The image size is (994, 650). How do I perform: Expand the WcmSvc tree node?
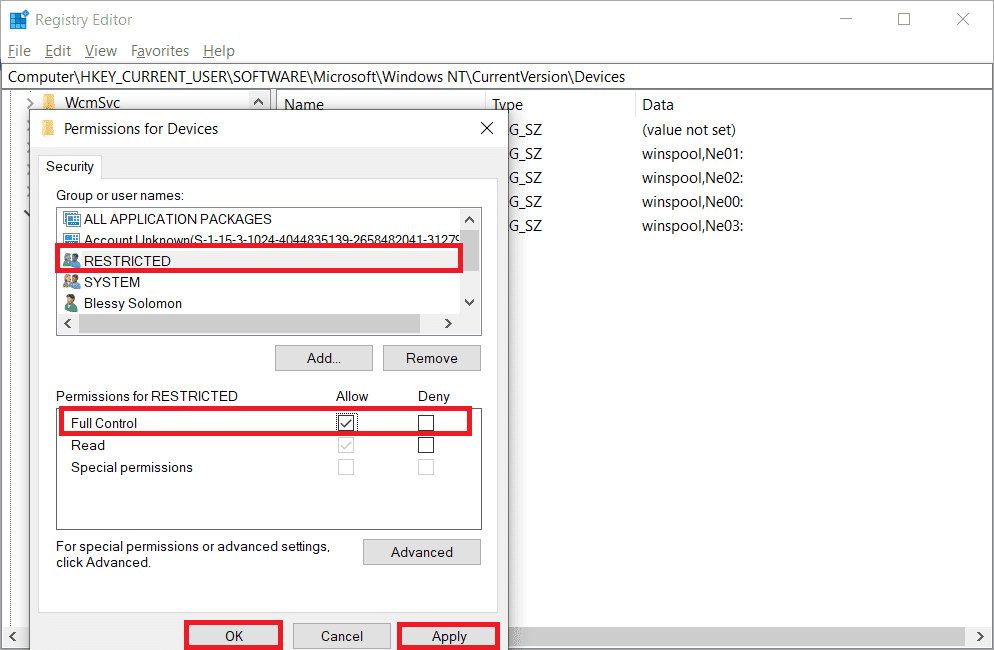pos(30,102)
